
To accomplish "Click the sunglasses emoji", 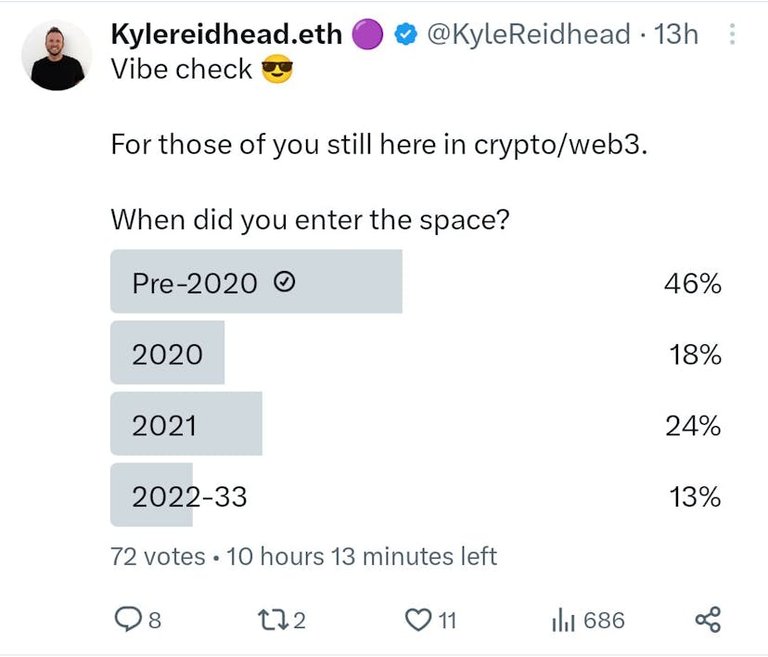I will click(x=277, y=69).
